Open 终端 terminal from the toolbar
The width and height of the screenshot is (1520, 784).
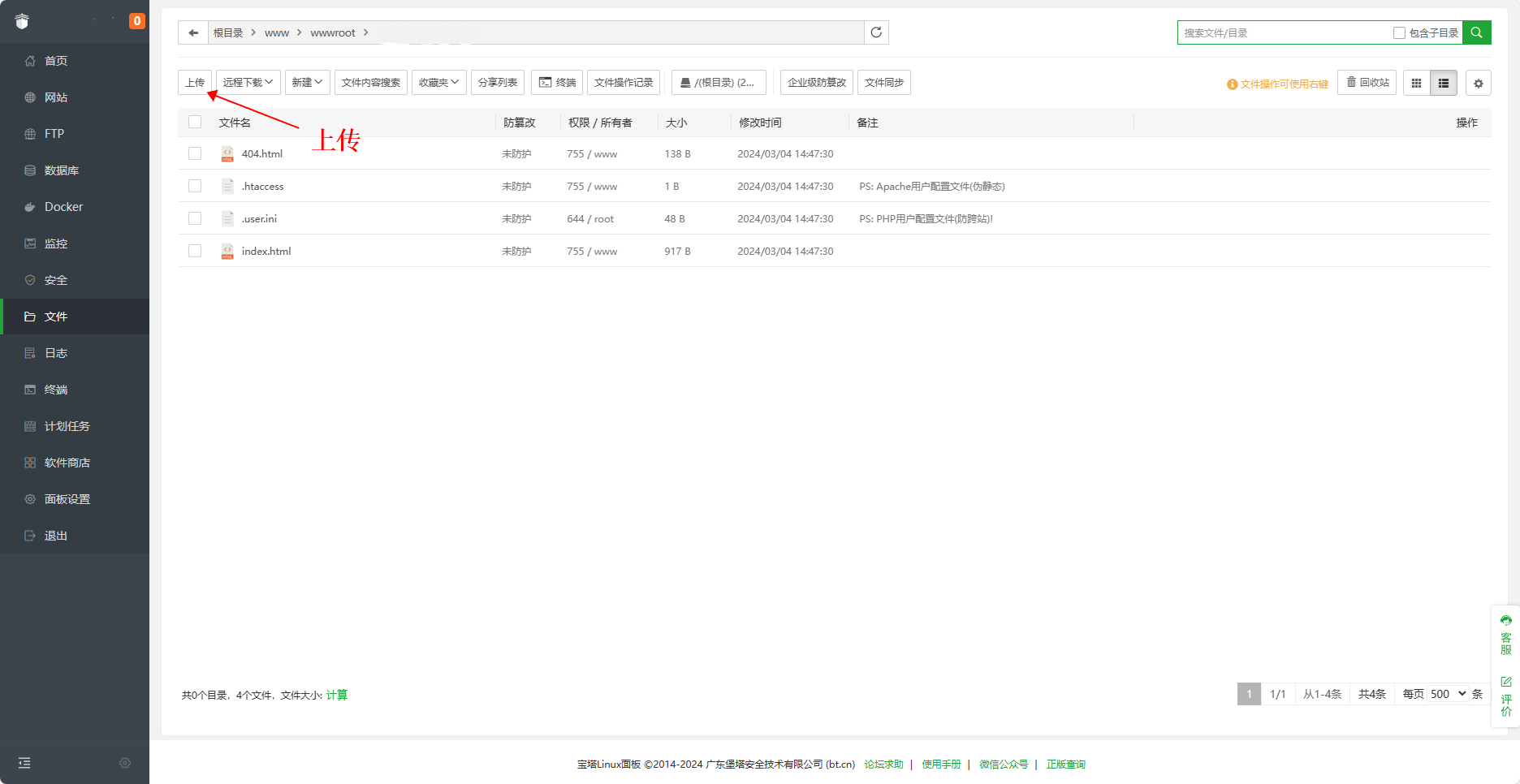[557, 83]
